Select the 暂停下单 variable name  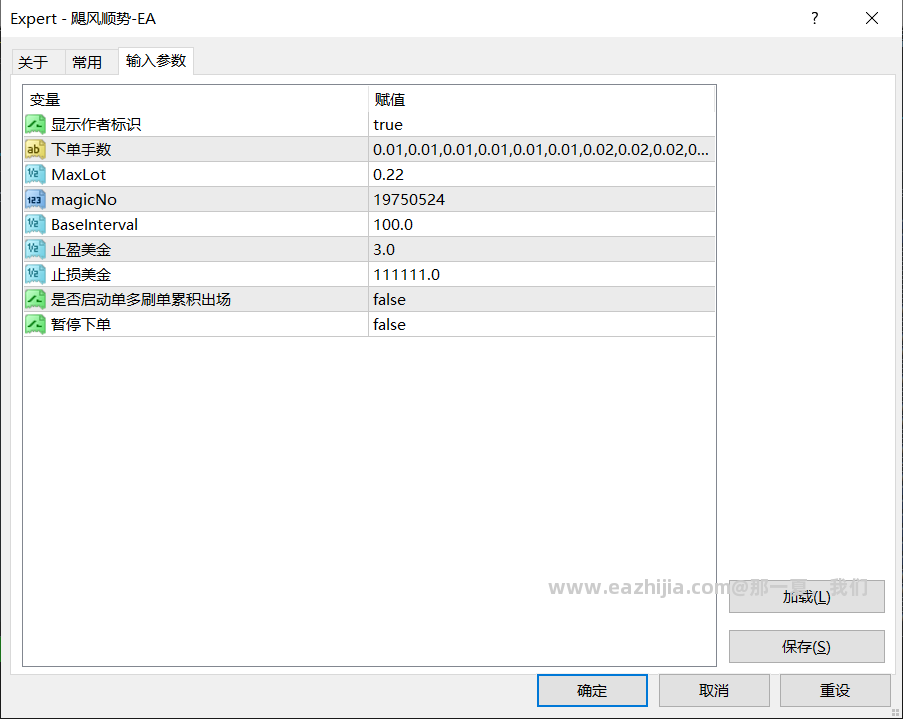point(81,324)
